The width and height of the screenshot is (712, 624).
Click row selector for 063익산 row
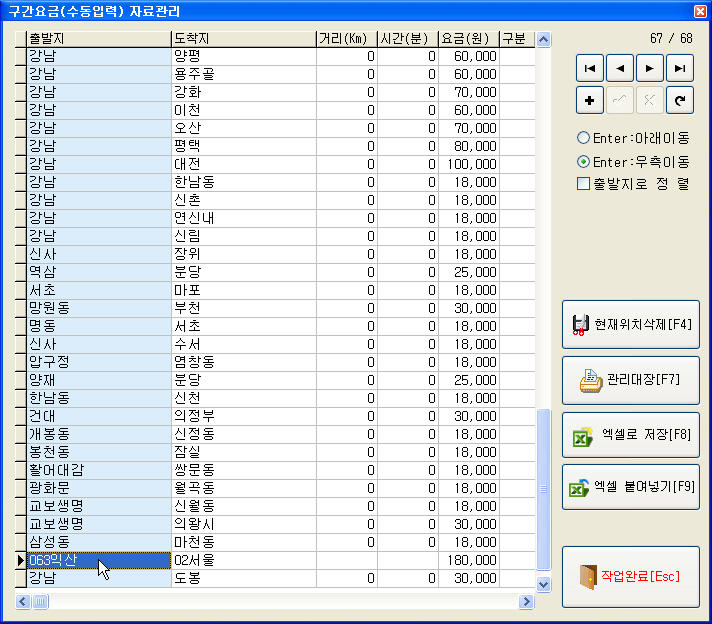tap(20, 560)
